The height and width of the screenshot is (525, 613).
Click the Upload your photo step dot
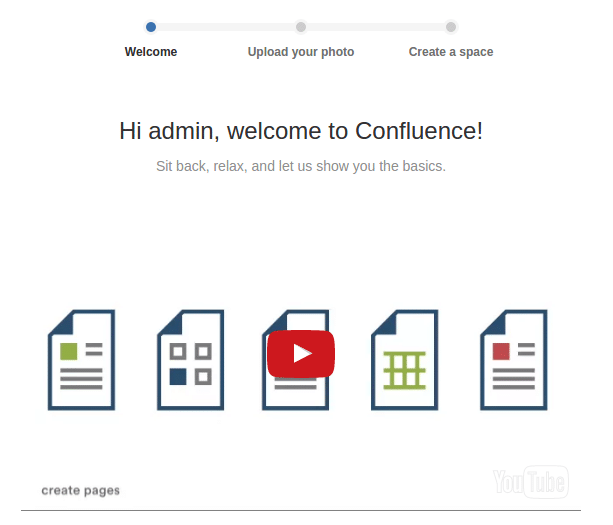301,27
